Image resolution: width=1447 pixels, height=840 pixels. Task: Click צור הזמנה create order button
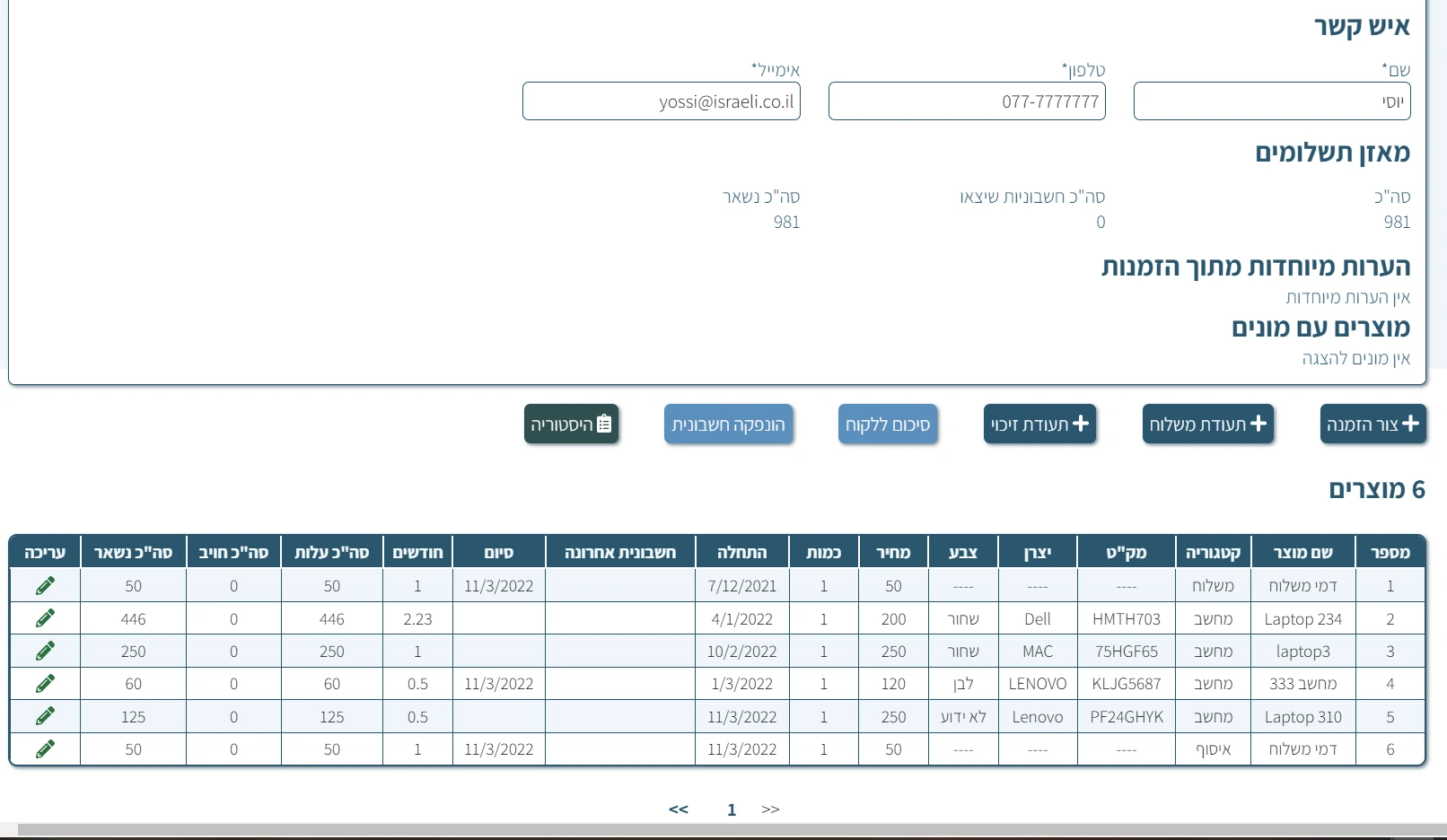coord(1372,424)
